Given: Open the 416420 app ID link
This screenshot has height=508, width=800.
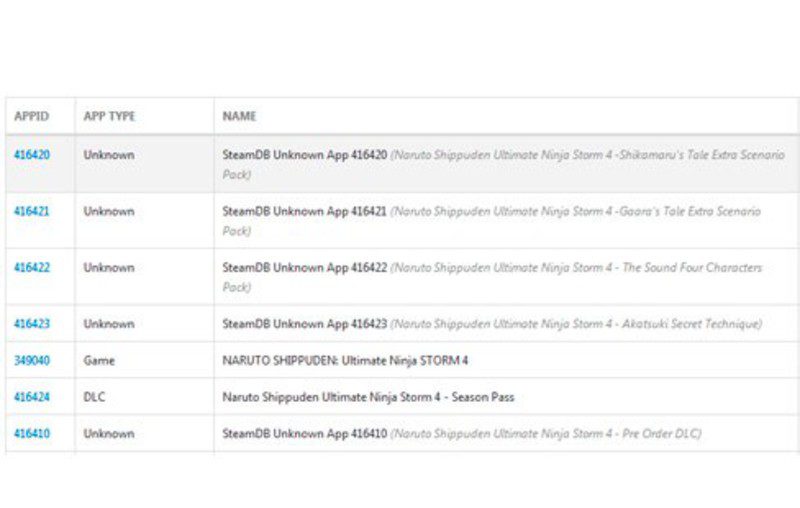Looking at the screenshot, I should coord(31,156).
